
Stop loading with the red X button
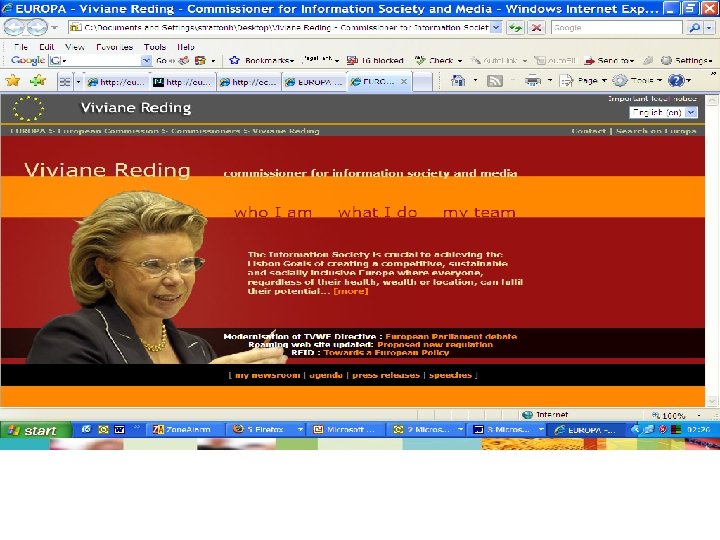pos(536,28)
